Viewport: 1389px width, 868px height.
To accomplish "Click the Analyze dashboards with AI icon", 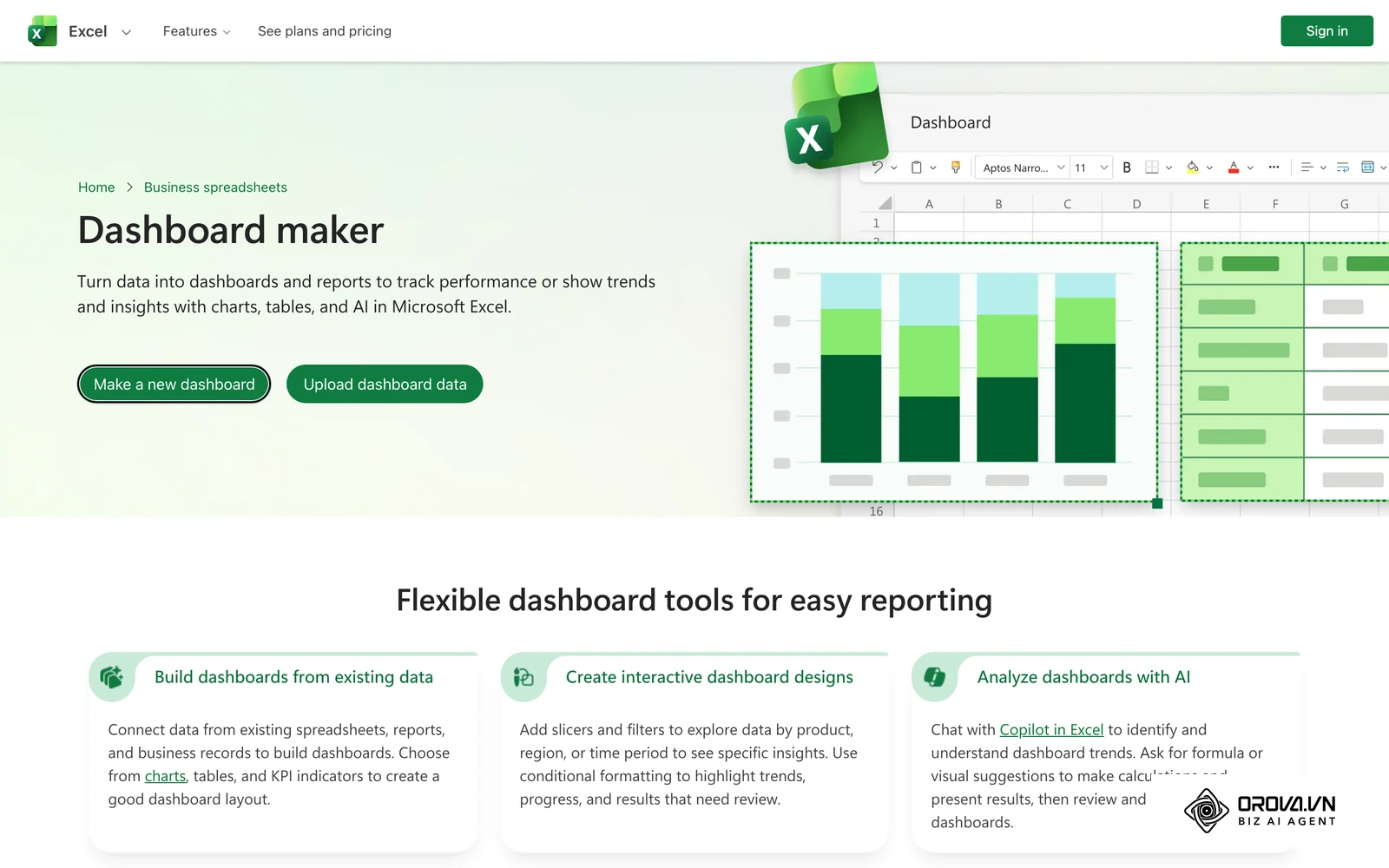I will coord(935,677).
